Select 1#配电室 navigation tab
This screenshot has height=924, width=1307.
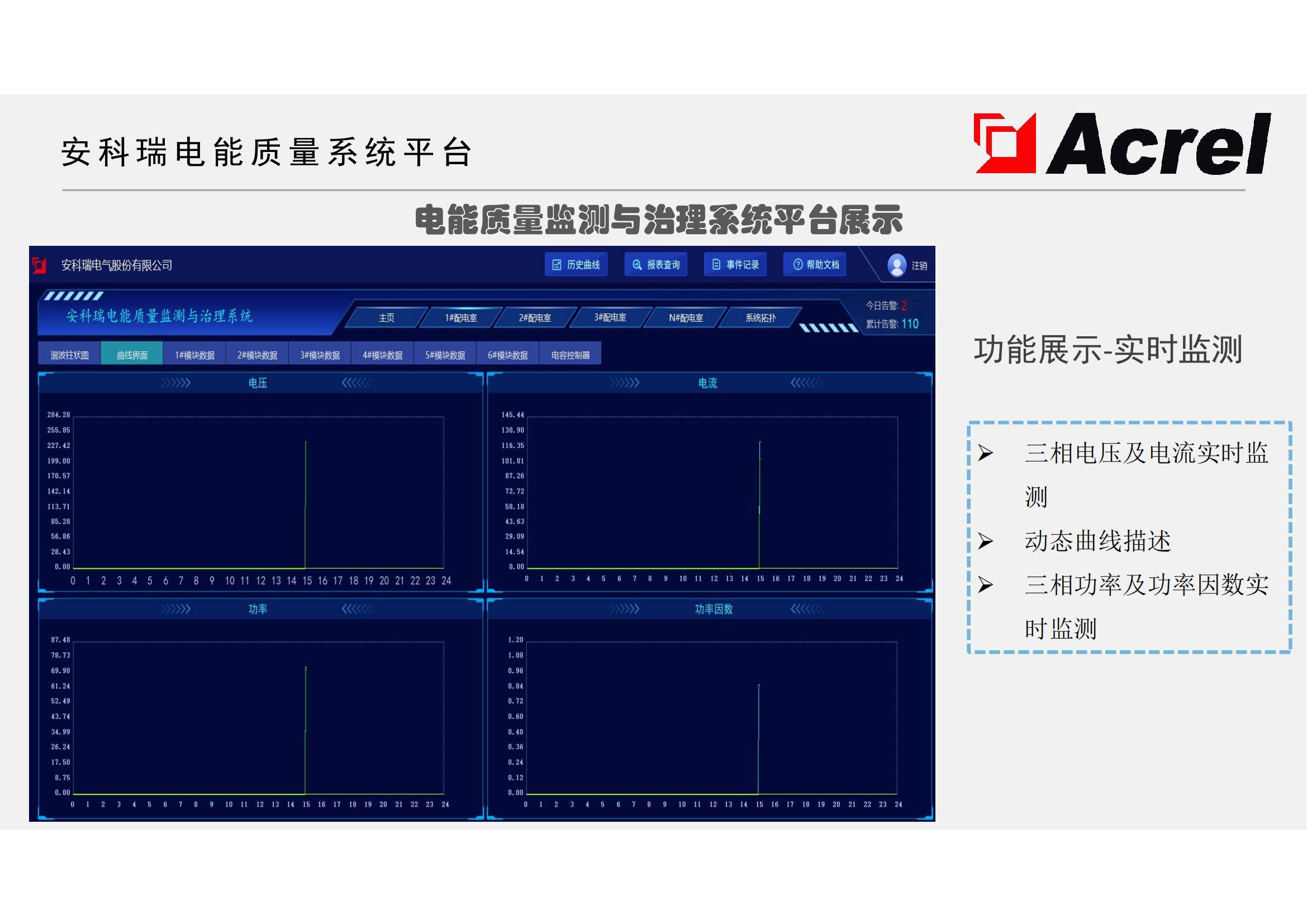click(x=460, y=317)
